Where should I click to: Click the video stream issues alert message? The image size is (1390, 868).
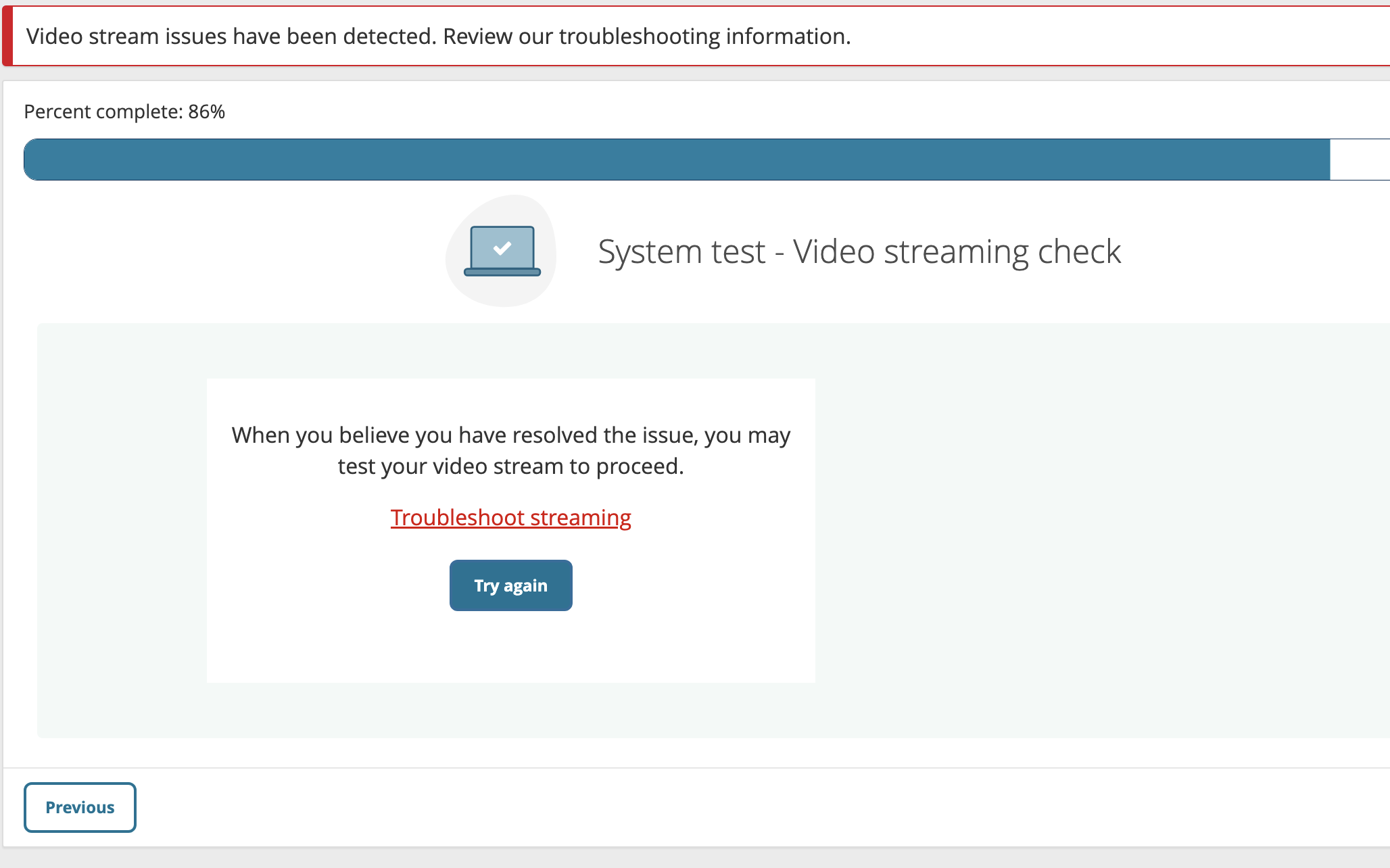click(x=230, y=37)
